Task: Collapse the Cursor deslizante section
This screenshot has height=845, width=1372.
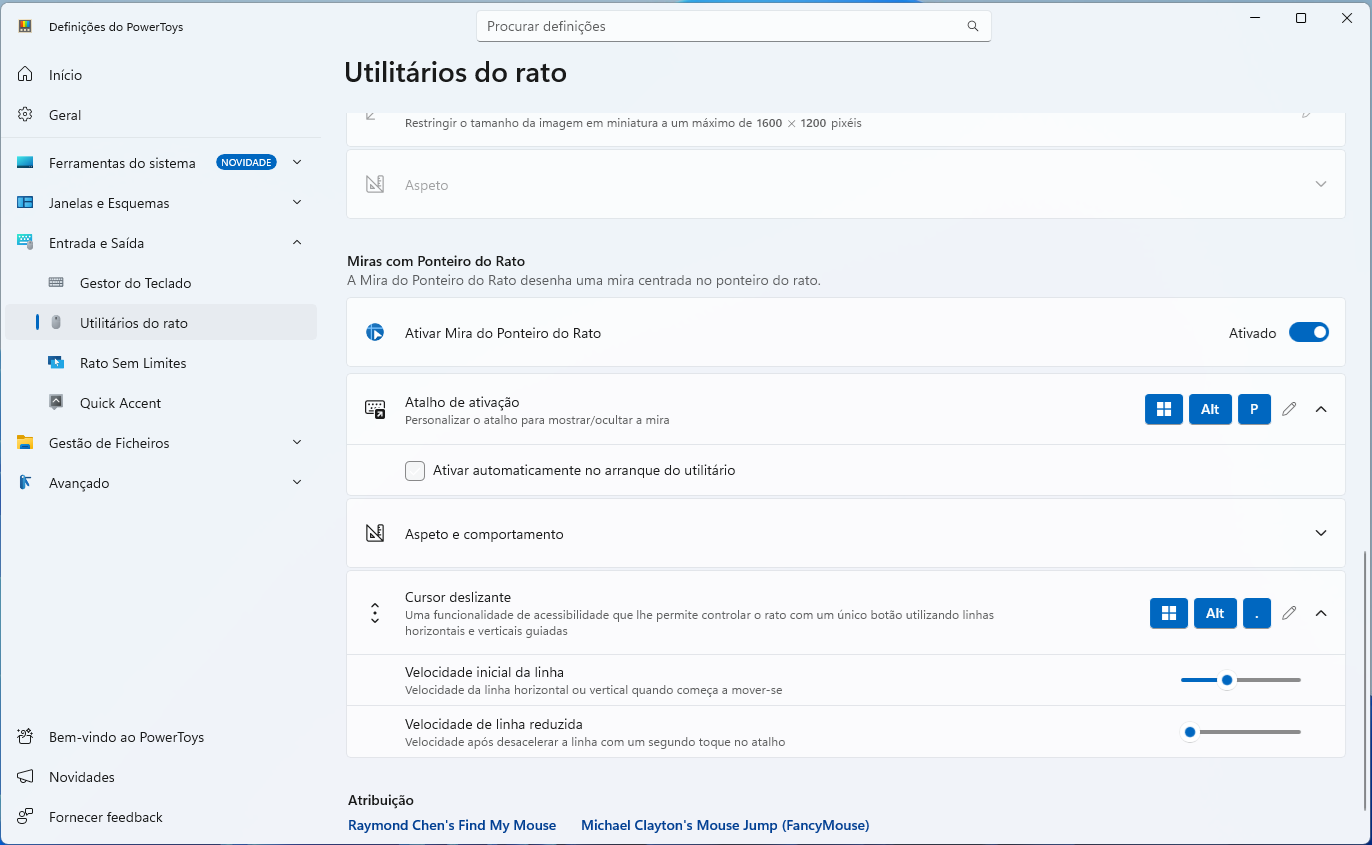Action: tap(1320, 613)
